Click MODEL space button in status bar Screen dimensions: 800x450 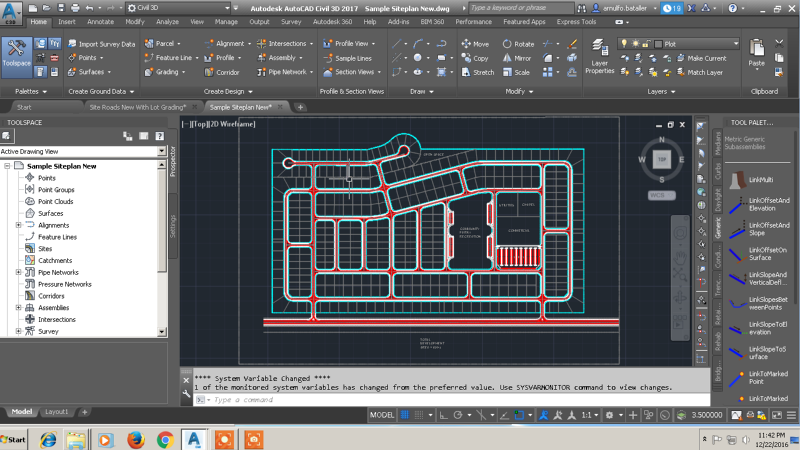pyautogui.click(x=382, y=415)
